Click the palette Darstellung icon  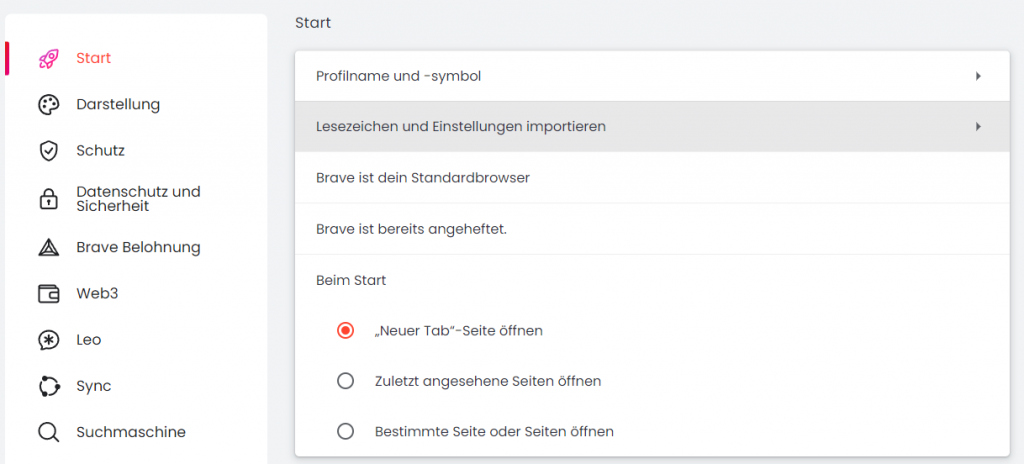click(48, 105)
